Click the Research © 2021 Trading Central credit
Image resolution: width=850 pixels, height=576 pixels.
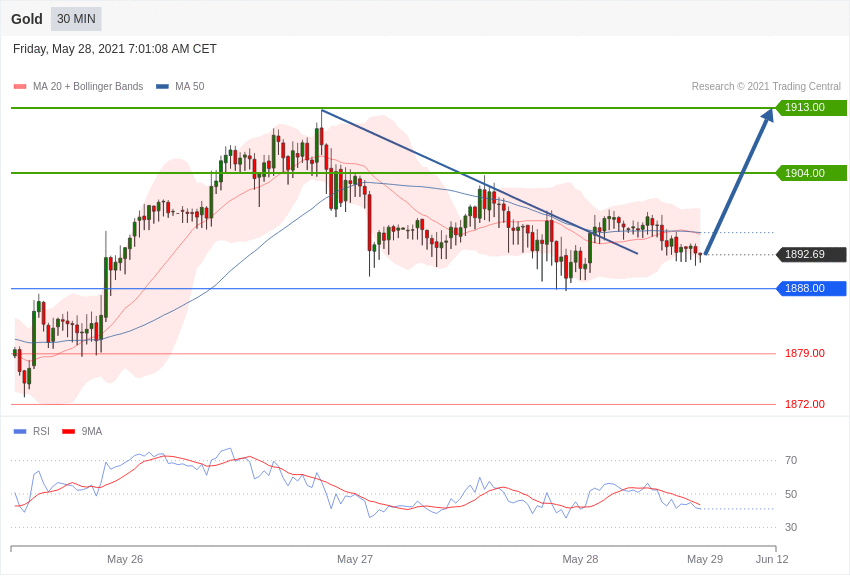(766, 86)
